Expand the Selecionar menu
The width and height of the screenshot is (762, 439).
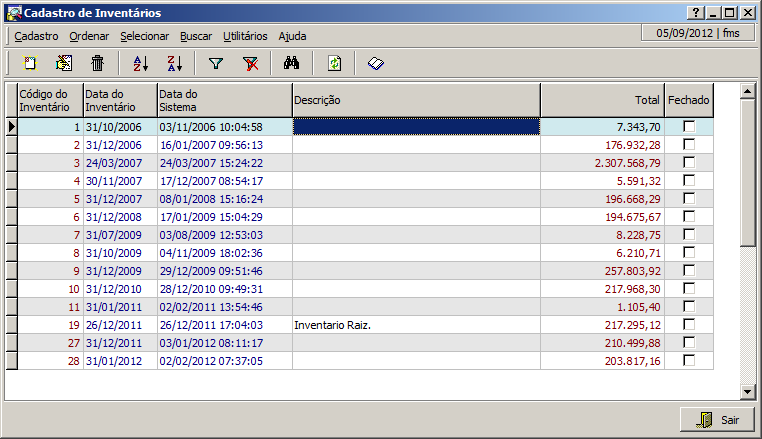click(x=144, y=36)
